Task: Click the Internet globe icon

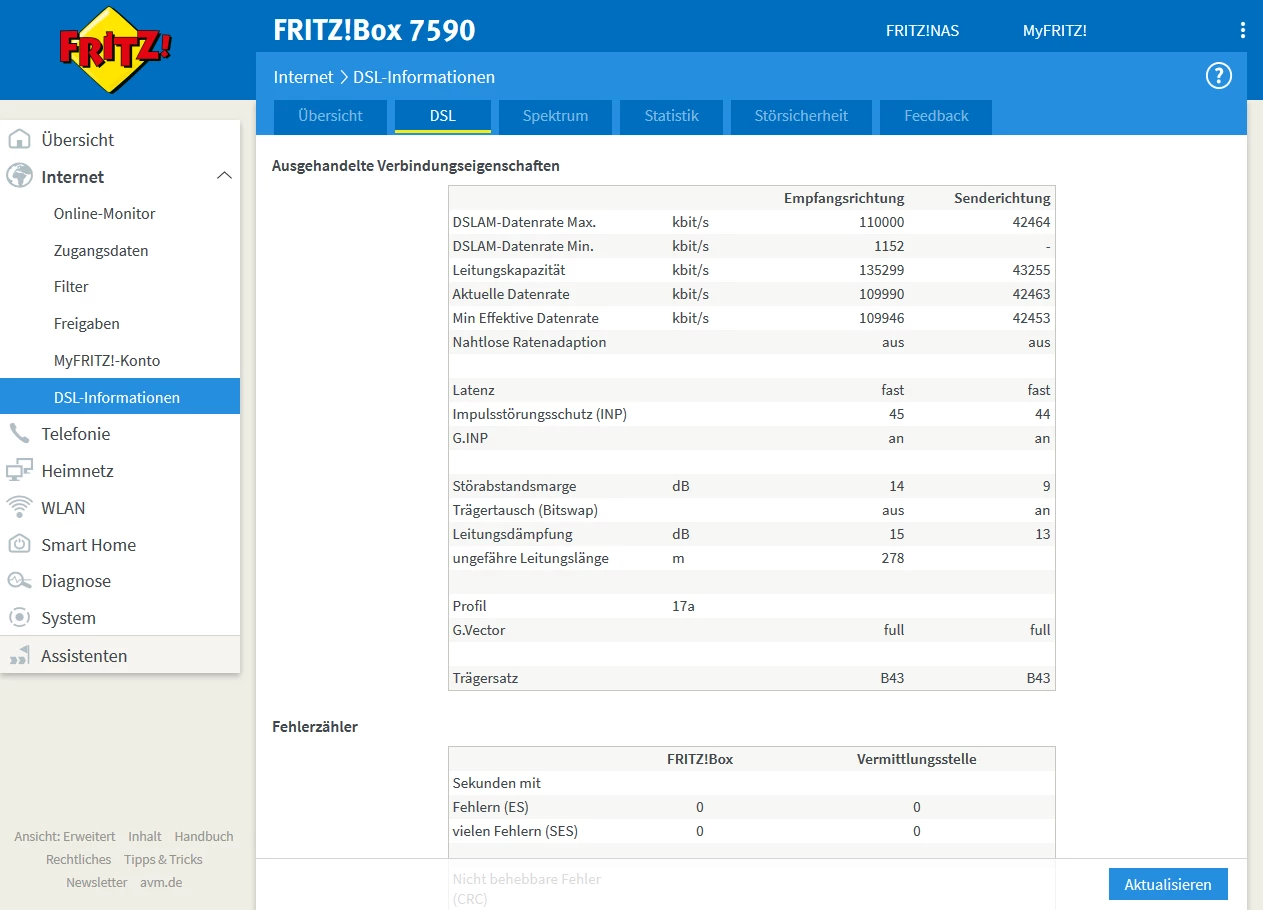Action: (x=19, y=177)
